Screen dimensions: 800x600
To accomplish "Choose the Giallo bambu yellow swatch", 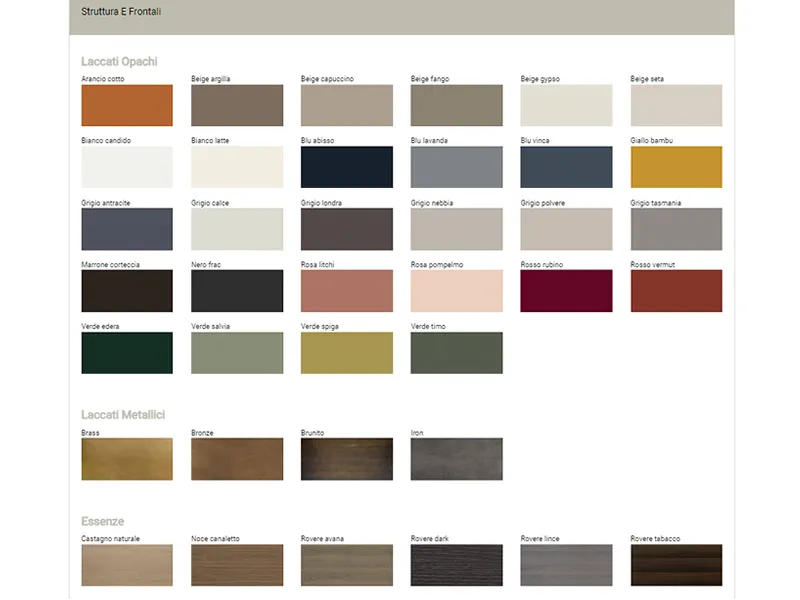I will (x=676, y=167).
